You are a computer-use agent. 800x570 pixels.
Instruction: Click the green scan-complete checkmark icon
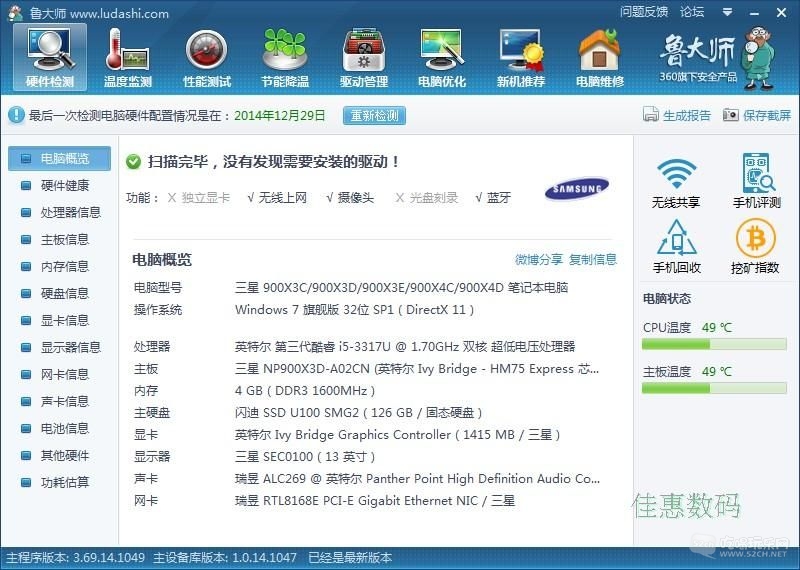[x=133, y=162]
